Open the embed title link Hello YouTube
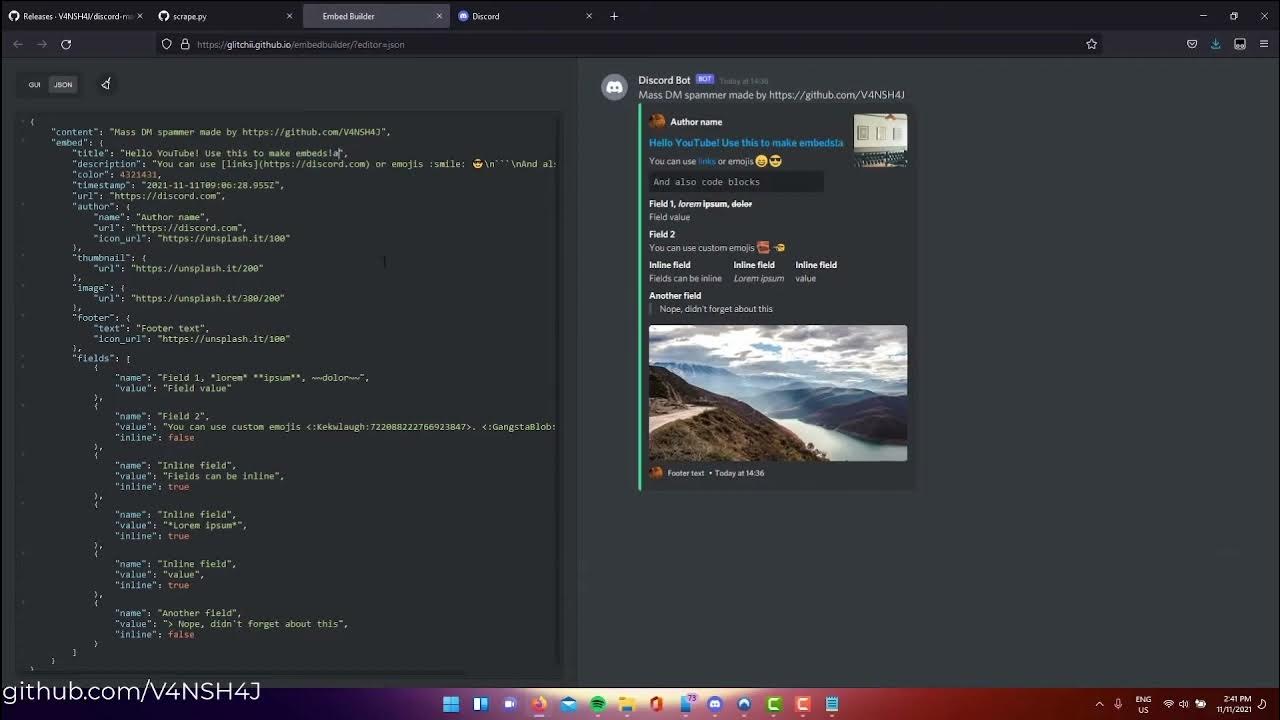Viewport: 1280px width, 720px height. click(746, 143)
